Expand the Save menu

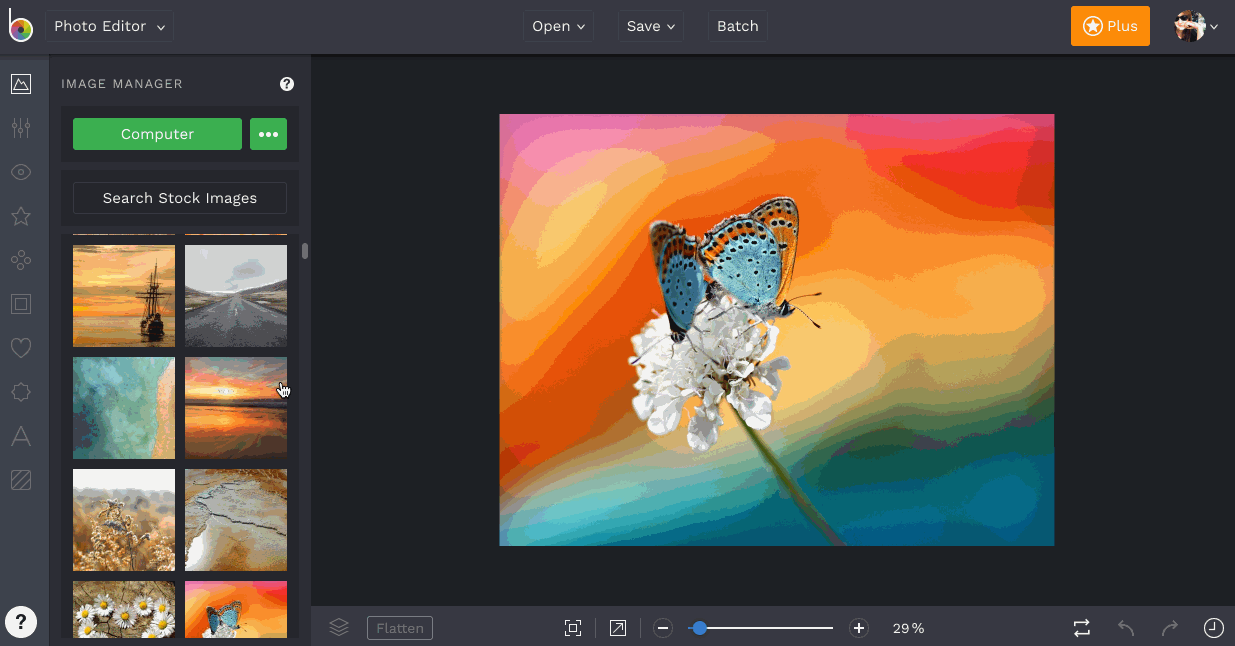[651, 27]
